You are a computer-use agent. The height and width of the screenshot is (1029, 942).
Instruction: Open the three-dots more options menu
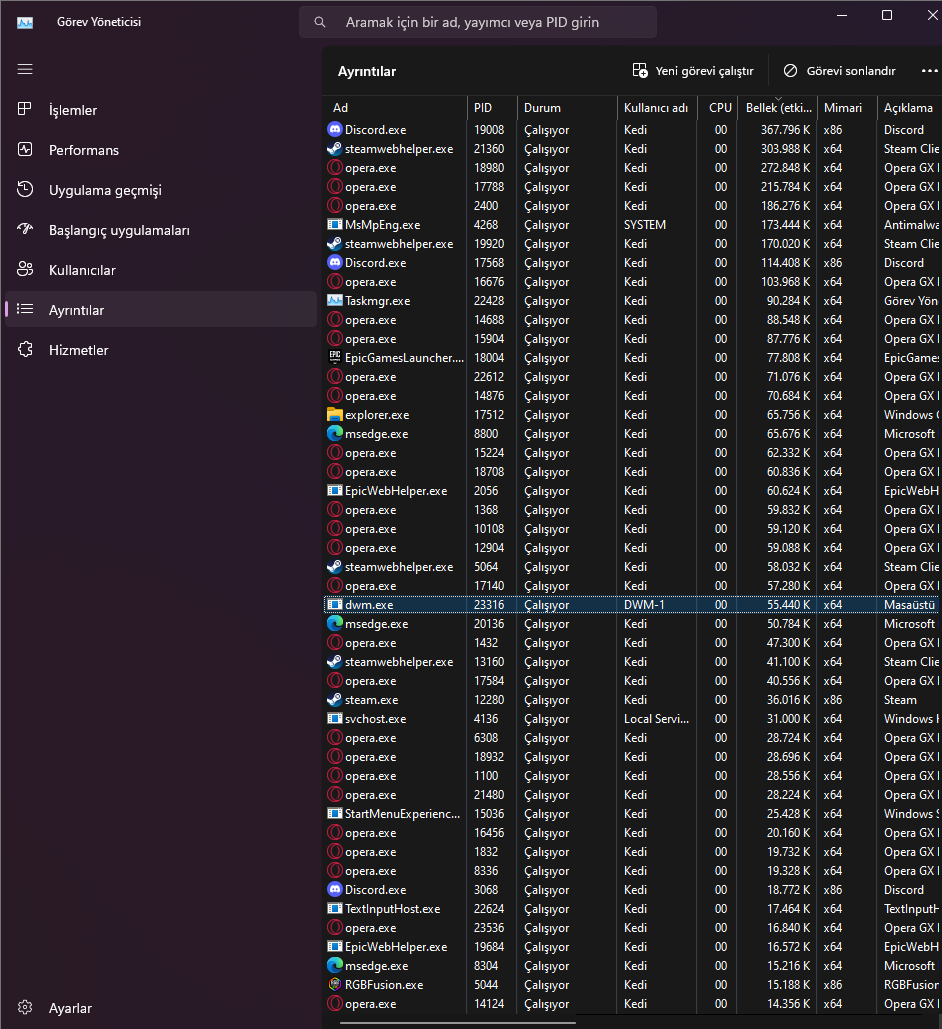pyautogui.click(x=930, y=71)
